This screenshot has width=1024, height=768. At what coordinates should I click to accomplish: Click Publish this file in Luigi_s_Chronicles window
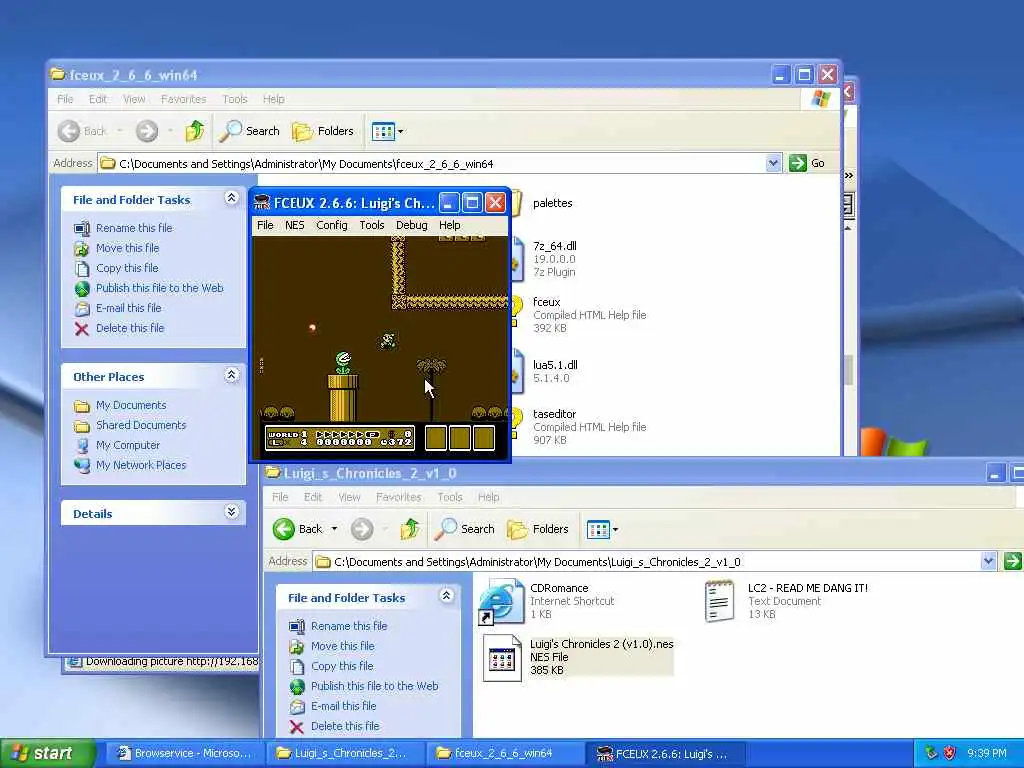coord(374,686)
